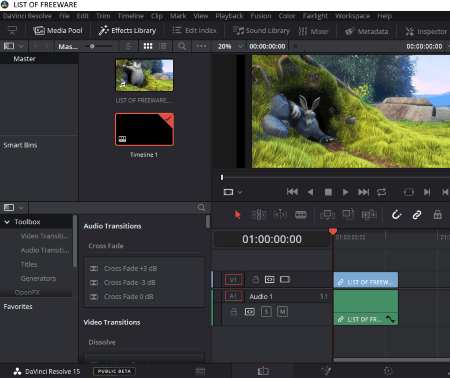Mute Audio 1 track with M

point(282,312)
